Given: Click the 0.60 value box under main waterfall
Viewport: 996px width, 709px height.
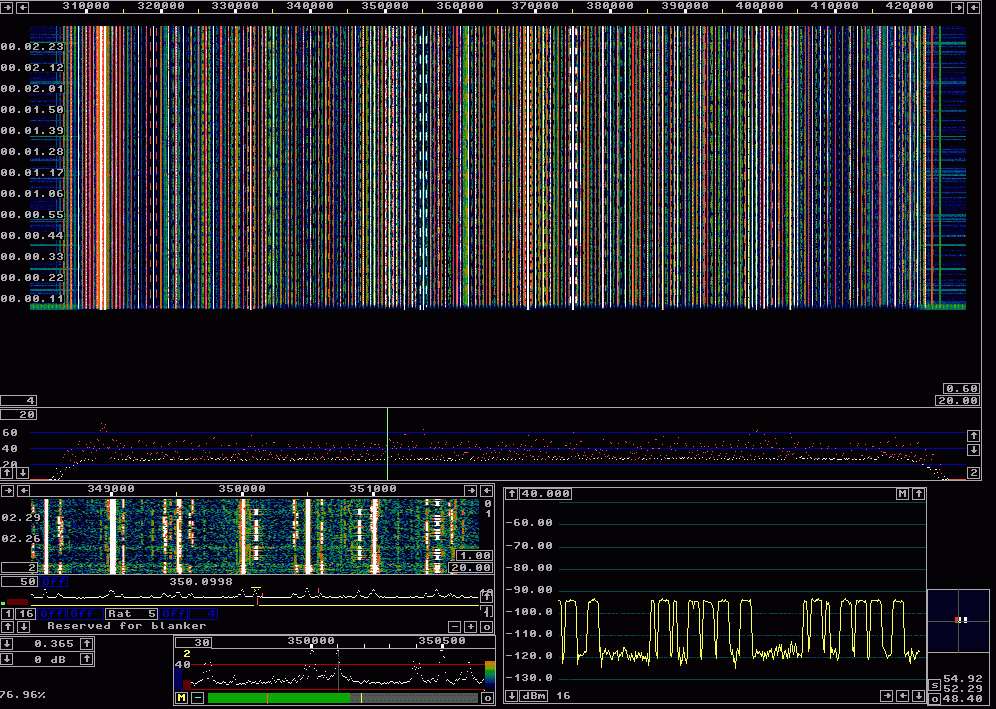Looking at the screenshot, I should point(961,389).
